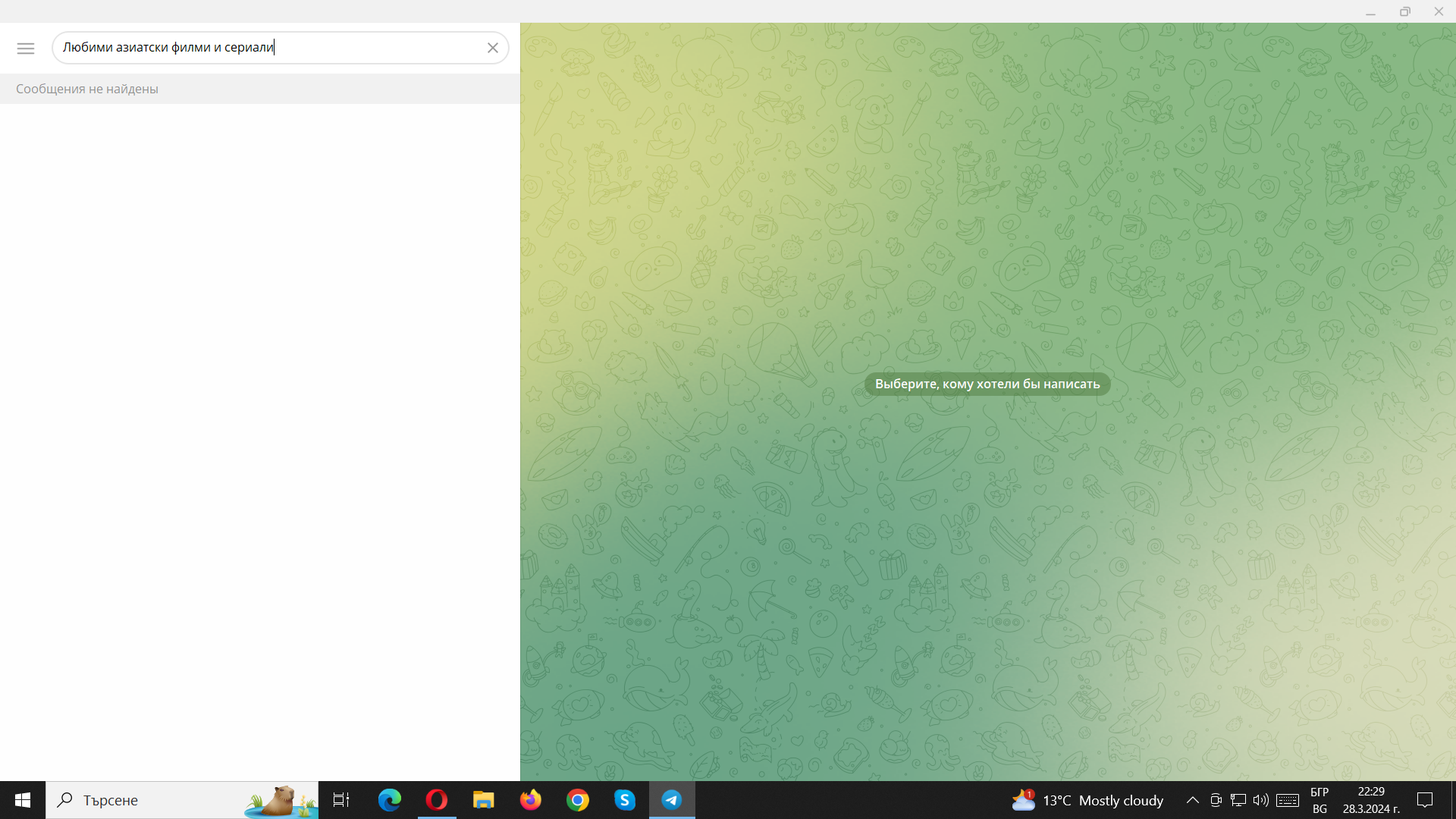Screen dimensions: 1456x819
Task: Open the Windows notification center
Action: [1425, 800]
